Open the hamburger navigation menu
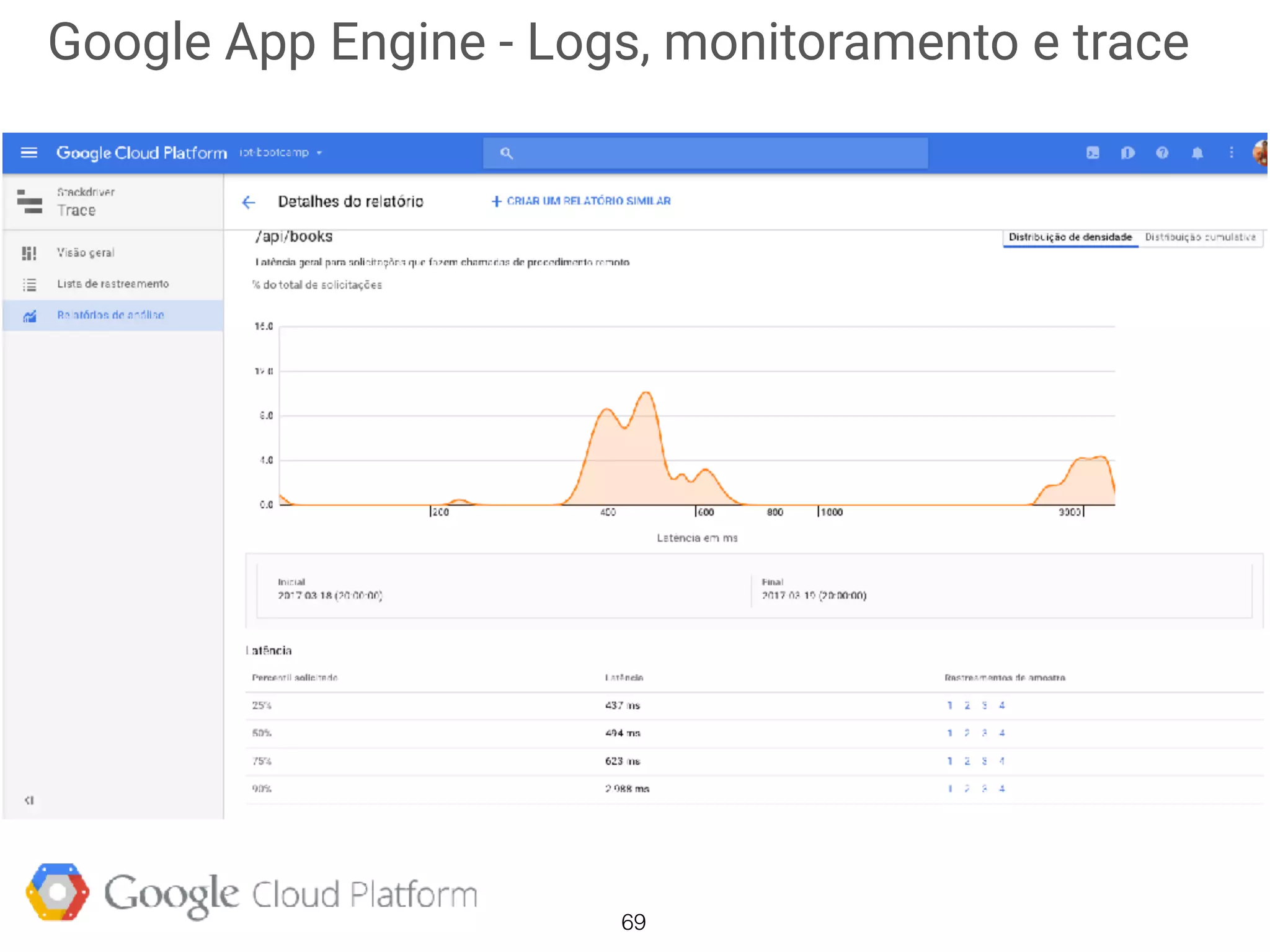This screenshot has height=952, width=1270. [29, 152]
